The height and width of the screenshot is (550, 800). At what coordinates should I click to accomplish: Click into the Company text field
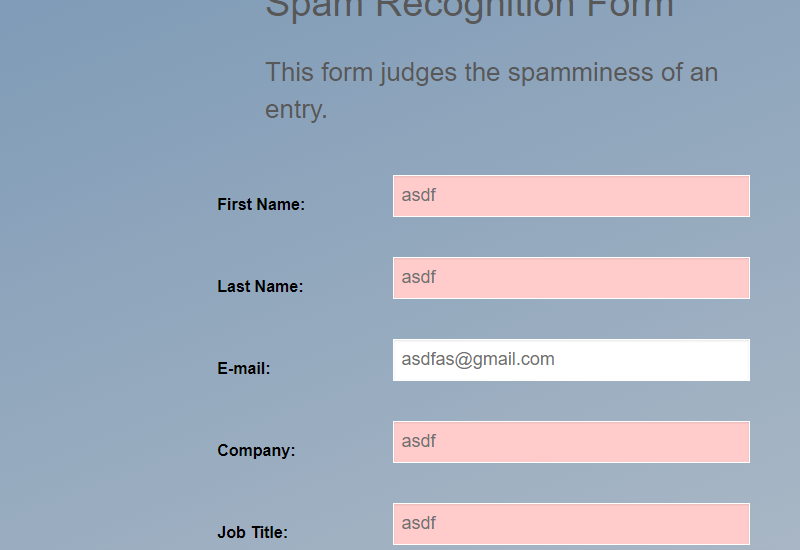570,442
